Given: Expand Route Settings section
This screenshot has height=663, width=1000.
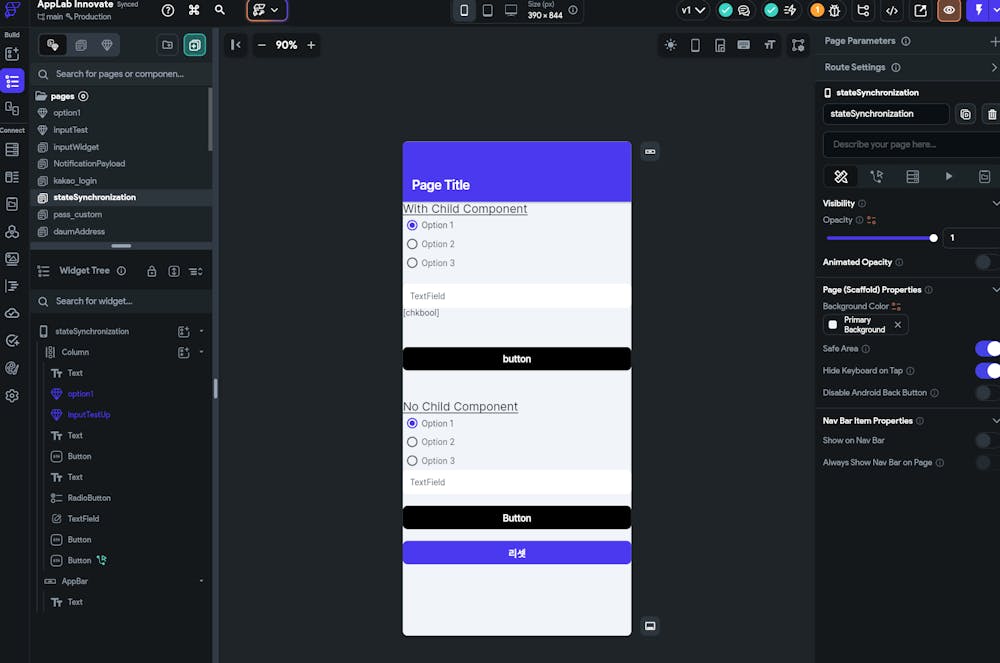Looking at the screenshot, I should click(994, 67).
